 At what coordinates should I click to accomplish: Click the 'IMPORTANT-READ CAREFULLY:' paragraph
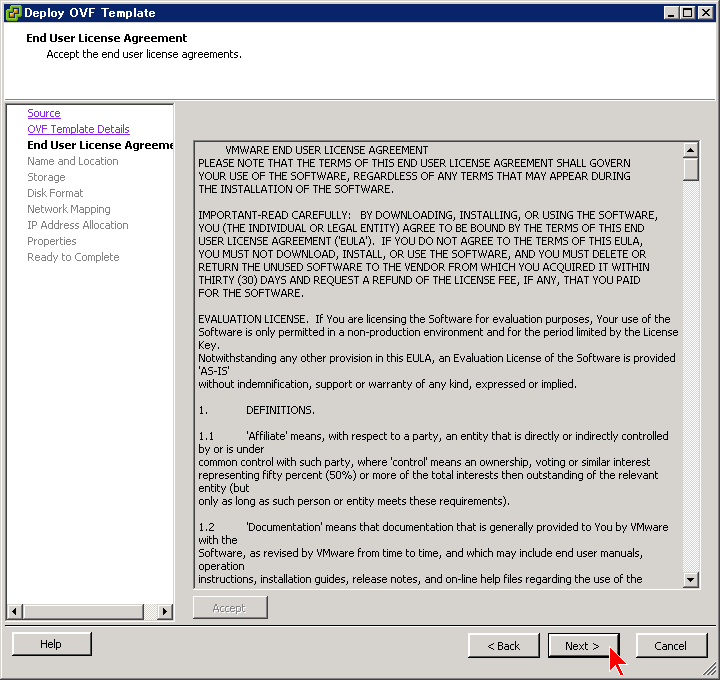[428, 254]
